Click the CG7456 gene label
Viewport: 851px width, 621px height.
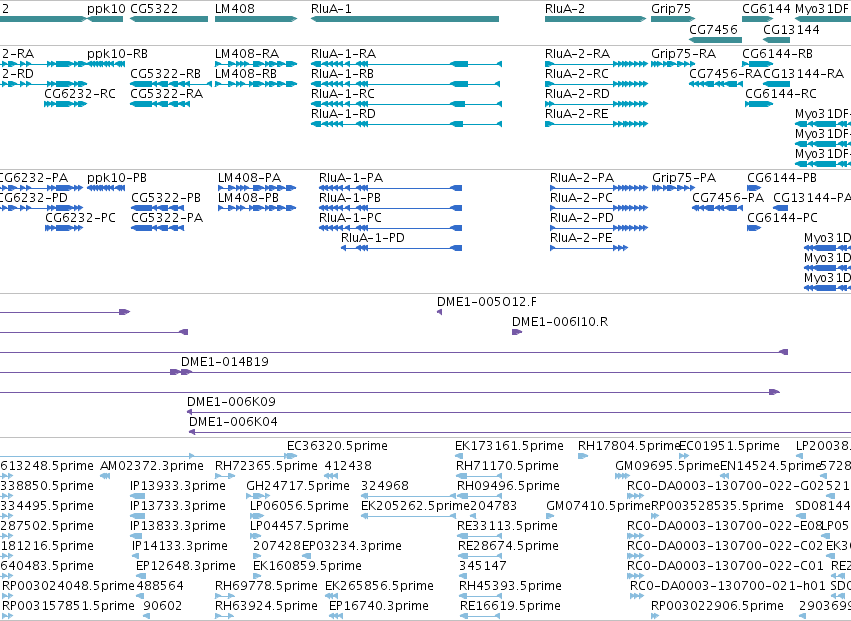[713, 29]
